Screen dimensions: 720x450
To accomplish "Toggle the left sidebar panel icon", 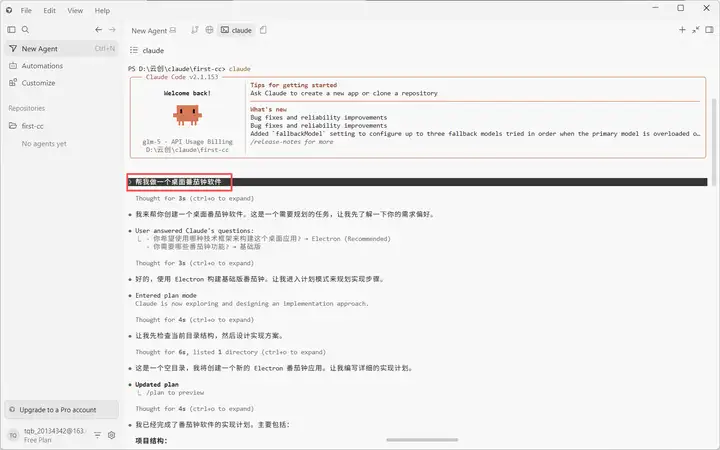I will click(11, 29).
